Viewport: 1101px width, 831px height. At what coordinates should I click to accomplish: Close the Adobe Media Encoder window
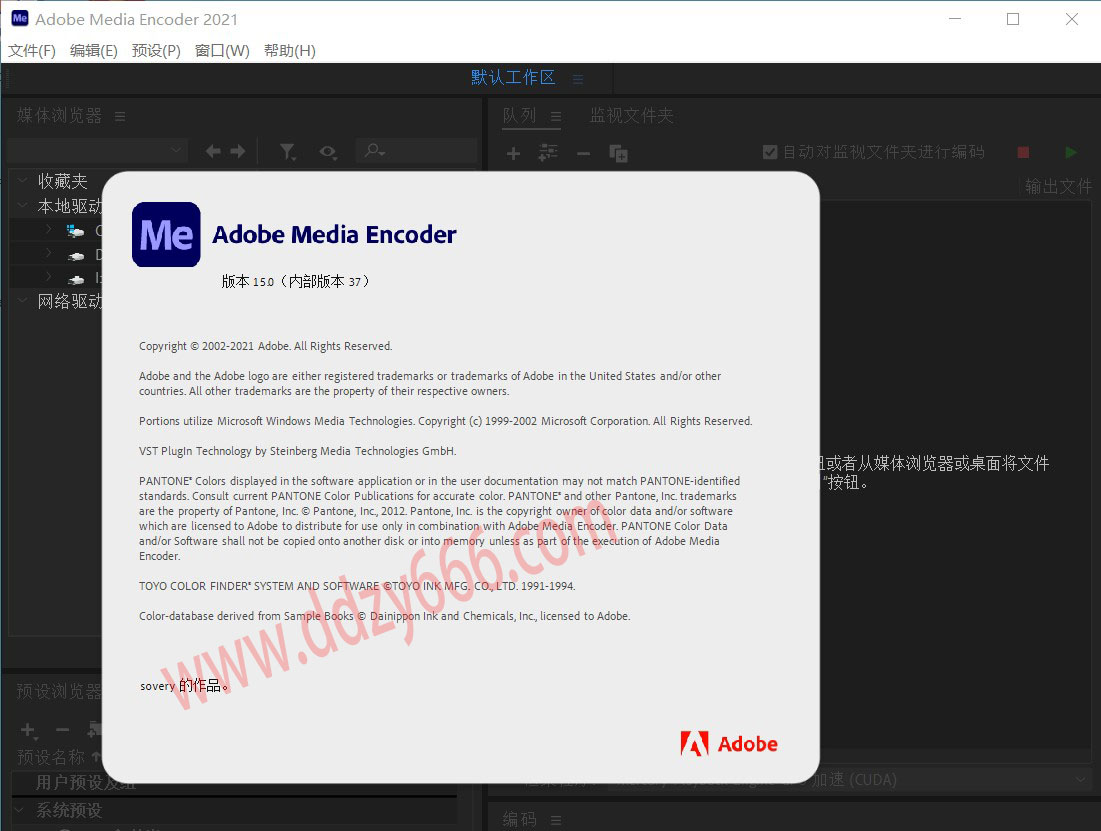tap(1072, 19)
